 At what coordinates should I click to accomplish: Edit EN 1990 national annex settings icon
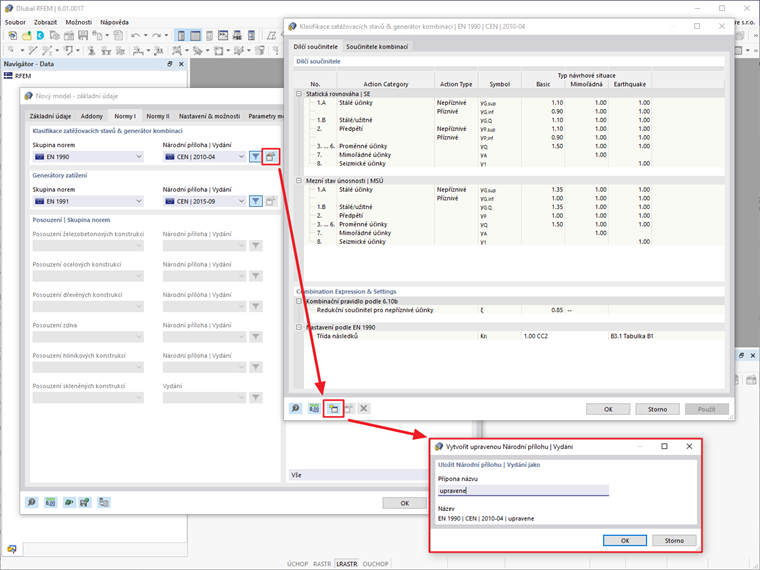(x=270, y=157)
